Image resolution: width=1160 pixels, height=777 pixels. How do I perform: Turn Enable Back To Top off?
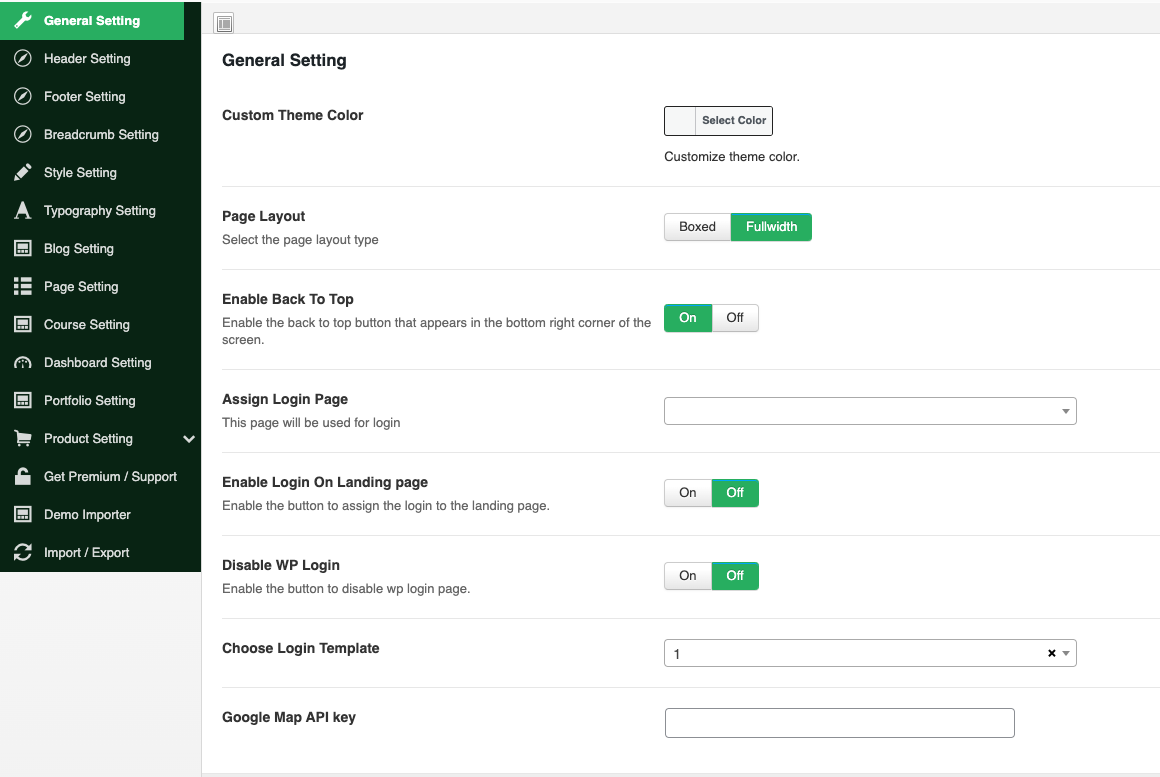pyautogui.click(x=735, y=318)
